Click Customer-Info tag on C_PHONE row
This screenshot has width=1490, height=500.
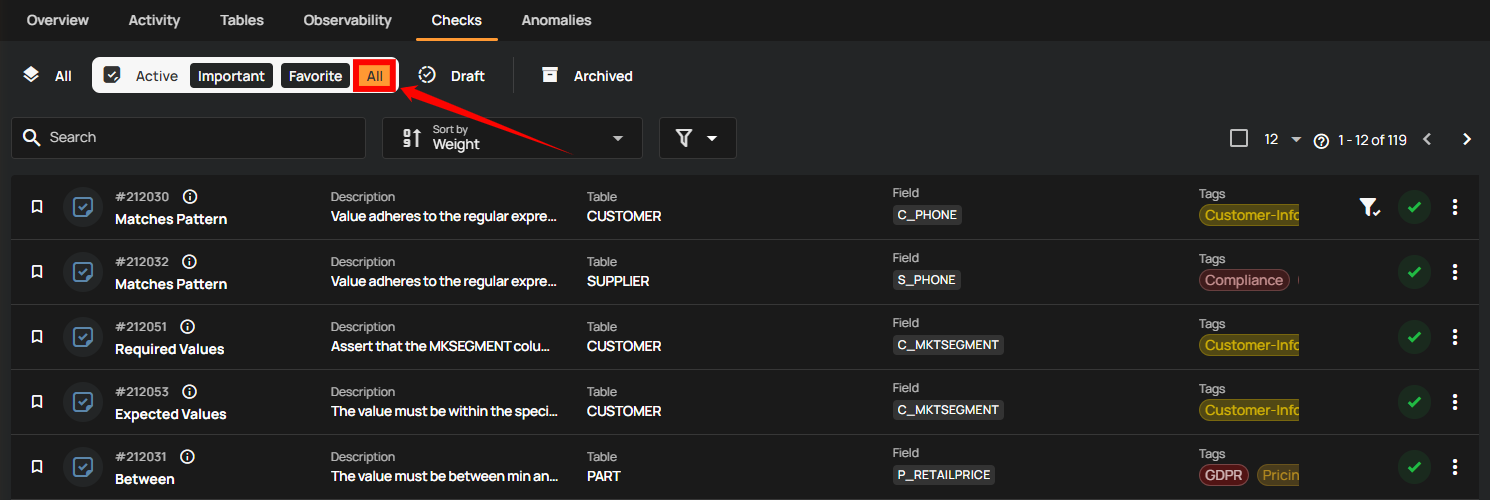pos(1249,215)
